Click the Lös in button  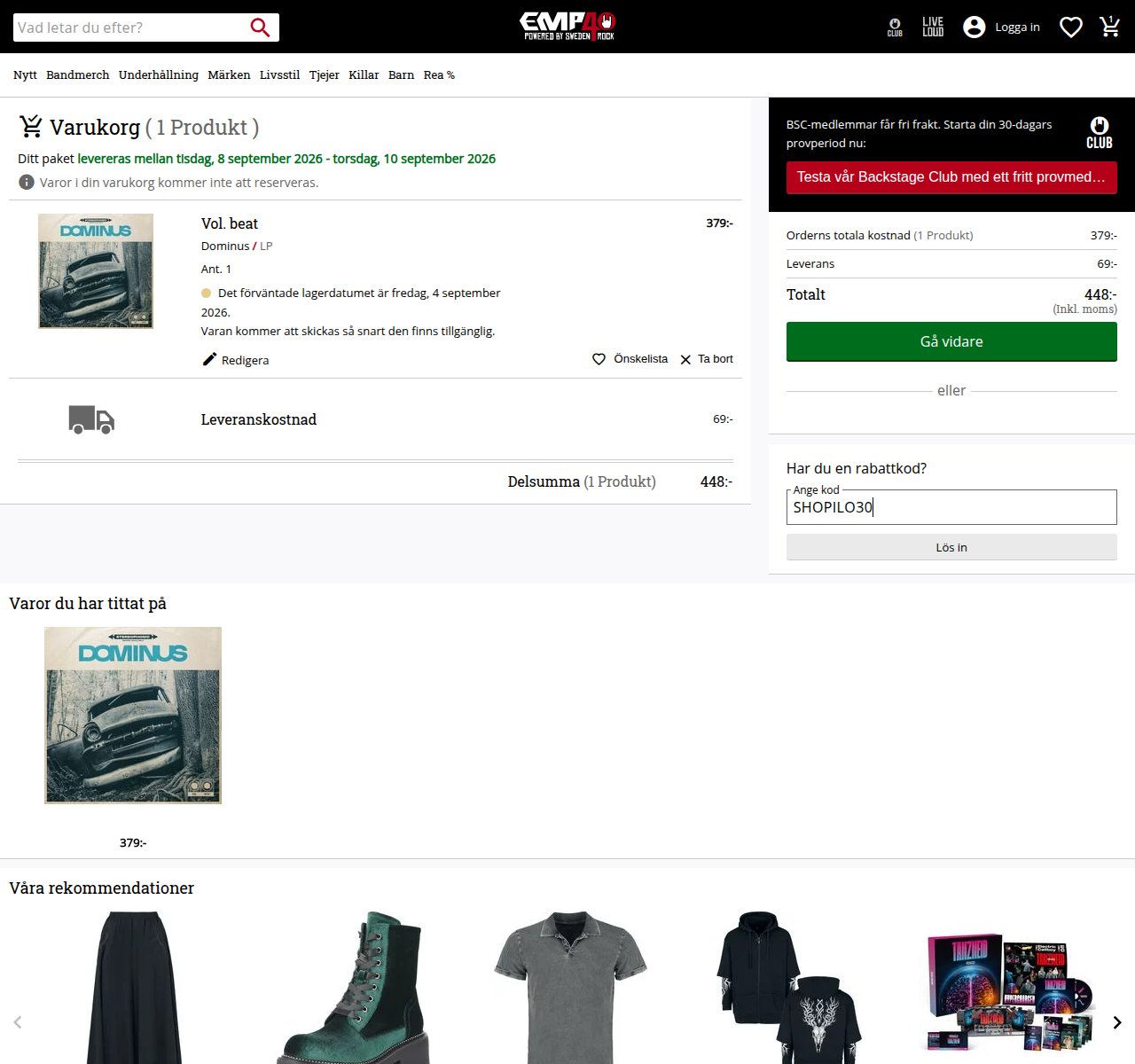(951, 547)
